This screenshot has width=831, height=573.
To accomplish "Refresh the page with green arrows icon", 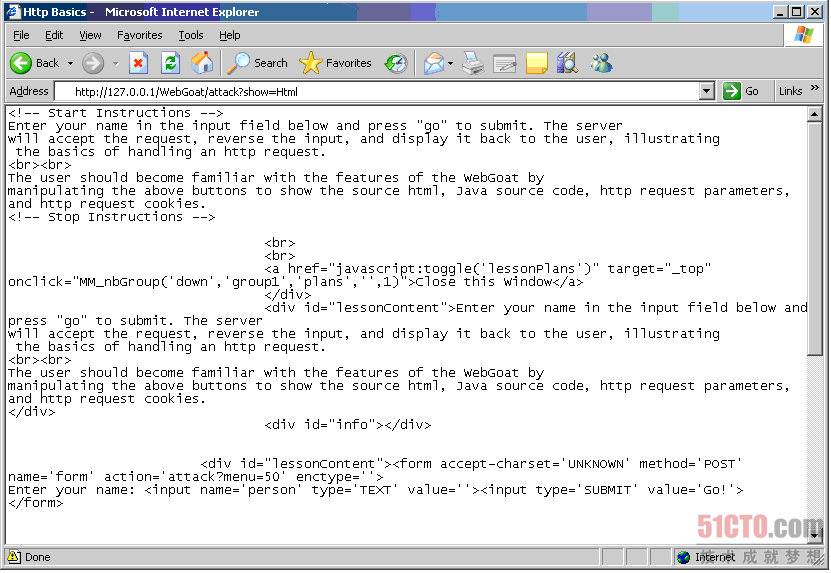I will click(x=170, y=63).
